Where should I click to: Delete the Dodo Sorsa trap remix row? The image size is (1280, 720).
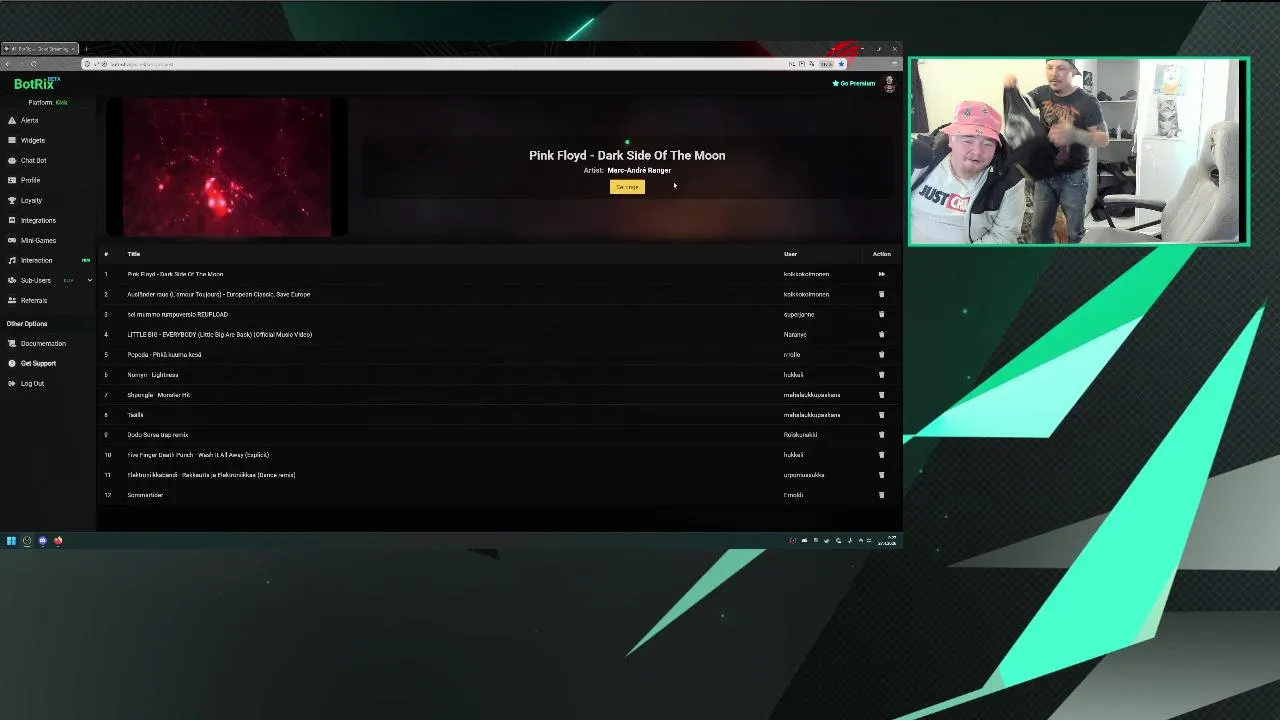881,434
